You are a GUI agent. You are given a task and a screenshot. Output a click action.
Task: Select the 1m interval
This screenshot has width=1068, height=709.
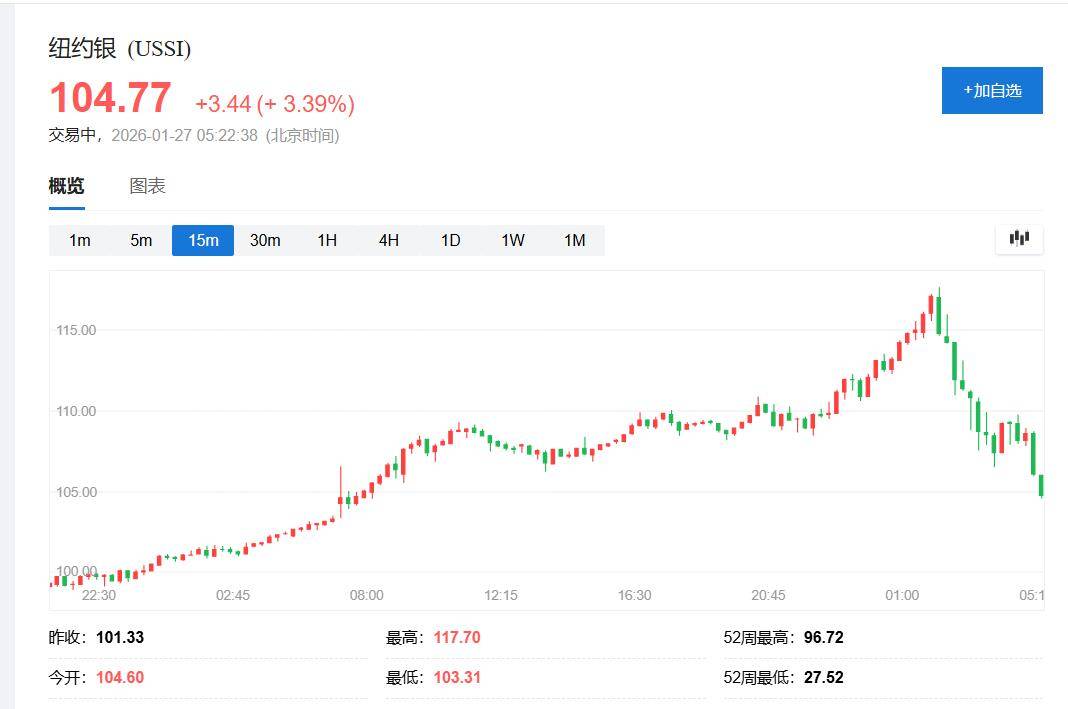click(80, 240)
